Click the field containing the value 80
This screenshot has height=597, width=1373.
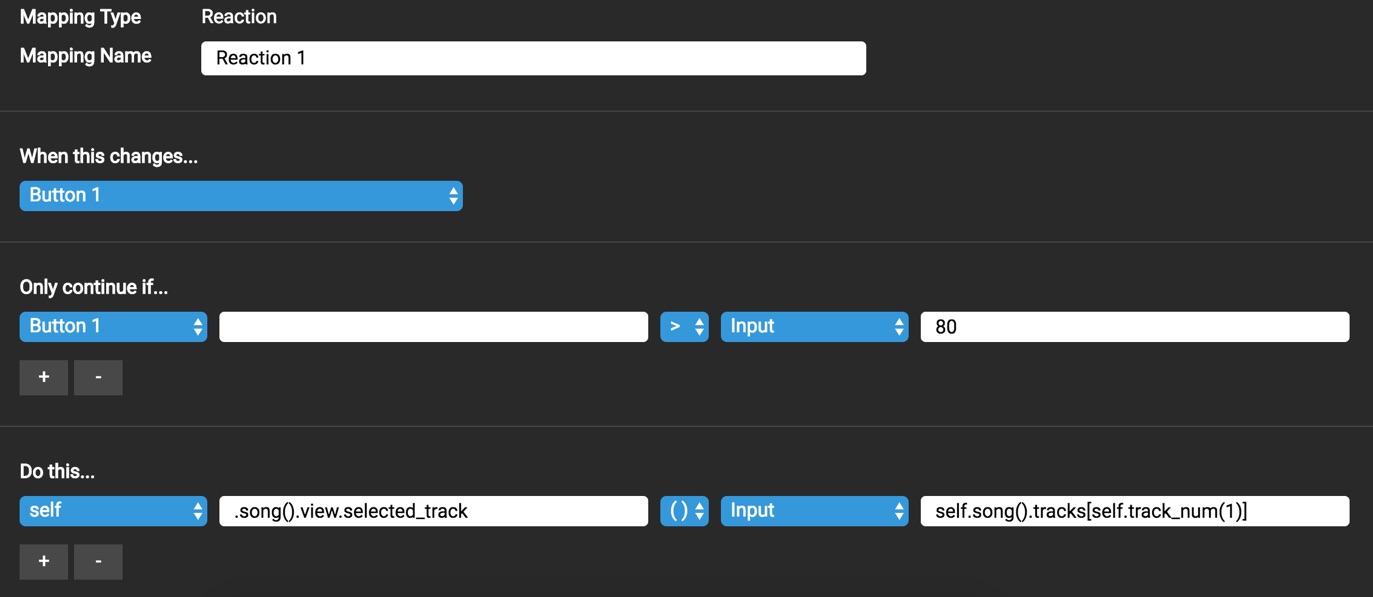tap(1134, 327)
